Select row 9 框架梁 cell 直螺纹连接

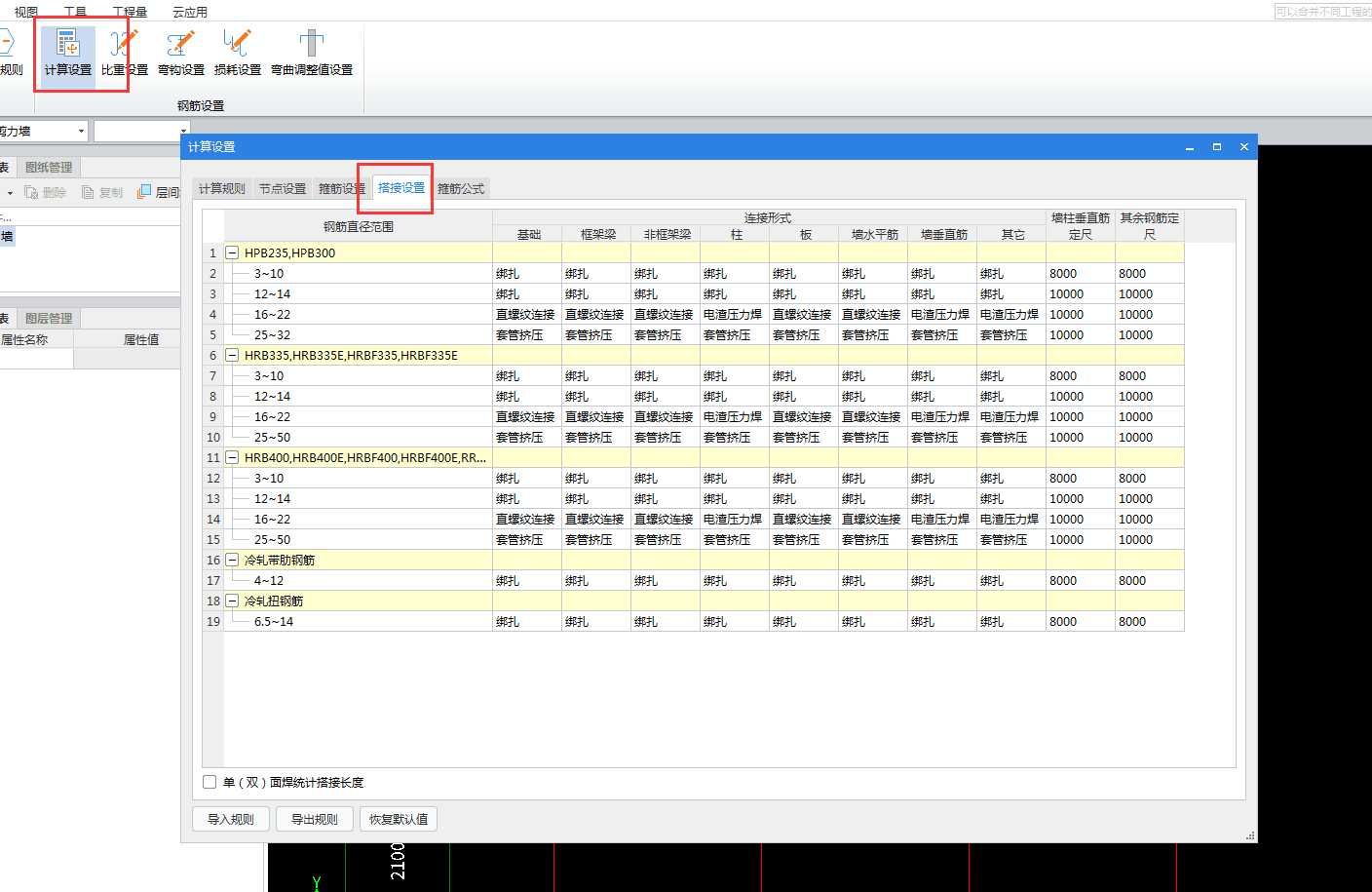tap(596, 416)
